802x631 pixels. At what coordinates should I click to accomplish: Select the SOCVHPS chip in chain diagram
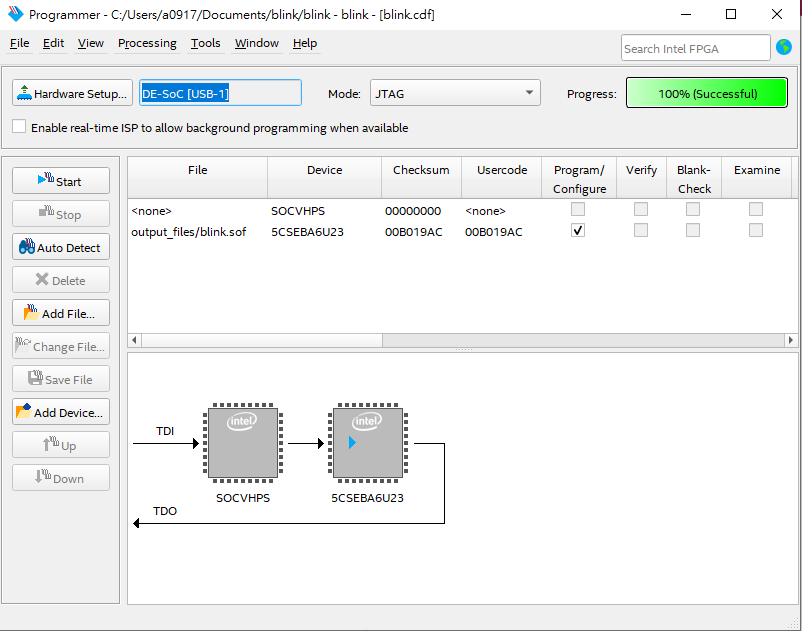(242, 442)
